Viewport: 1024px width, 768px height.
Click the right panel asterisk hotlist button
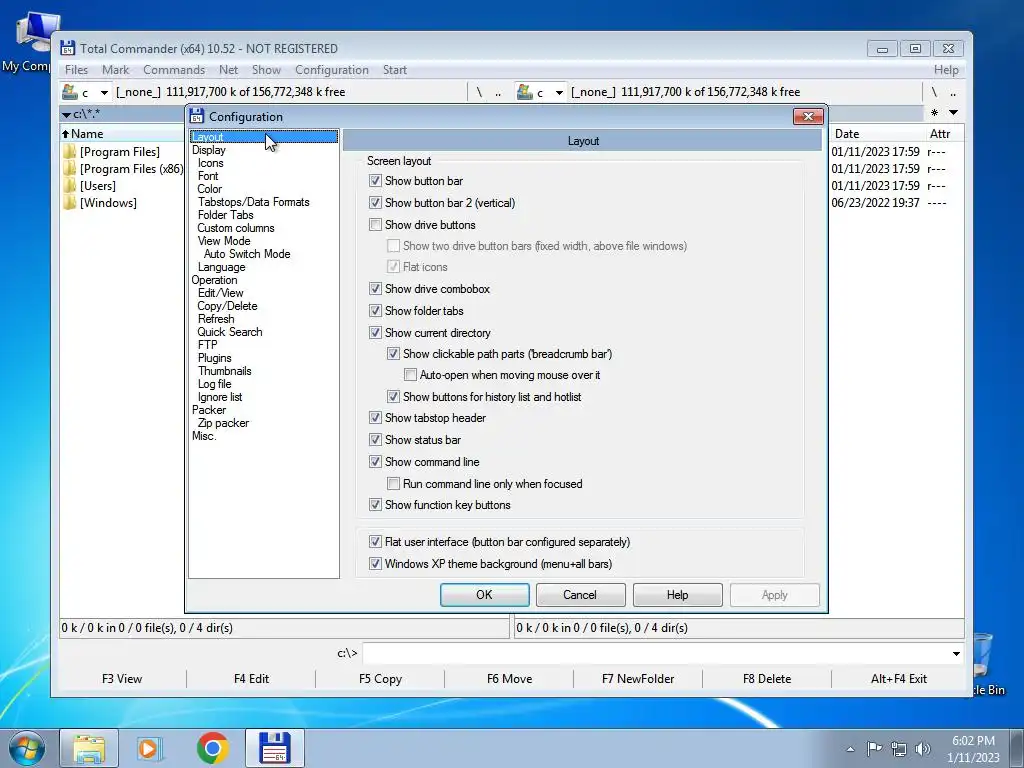(935, 113)
